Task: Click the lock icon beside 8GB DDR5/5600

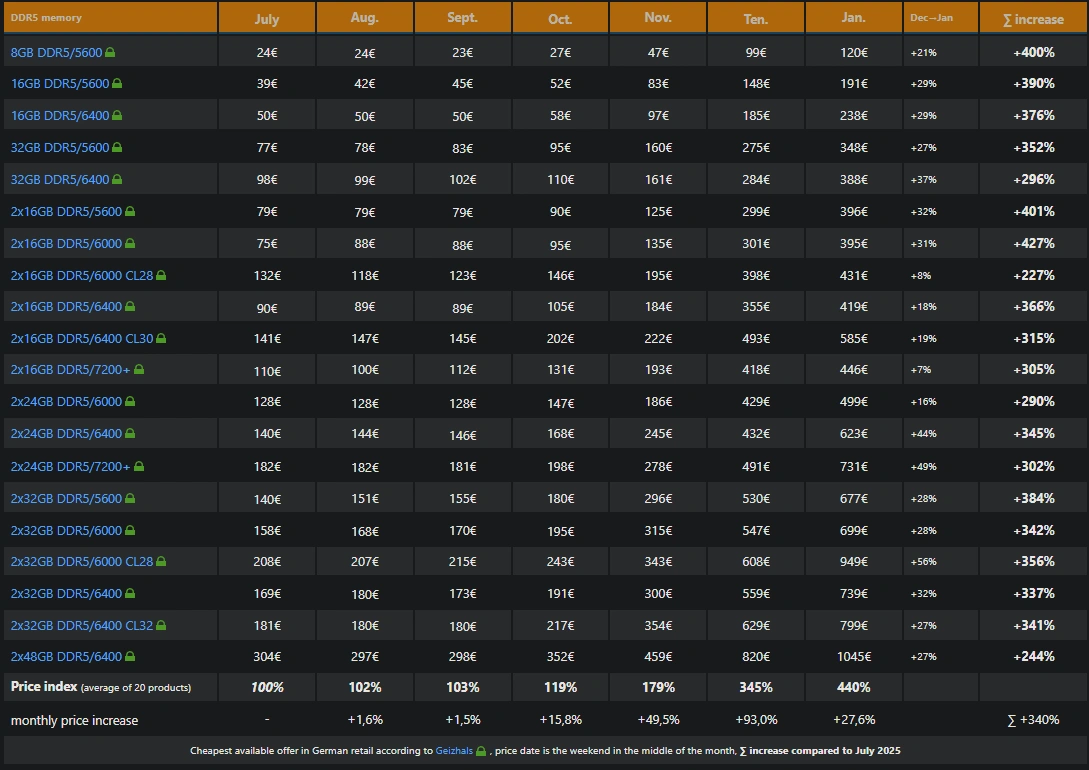Action: point(110,52)
